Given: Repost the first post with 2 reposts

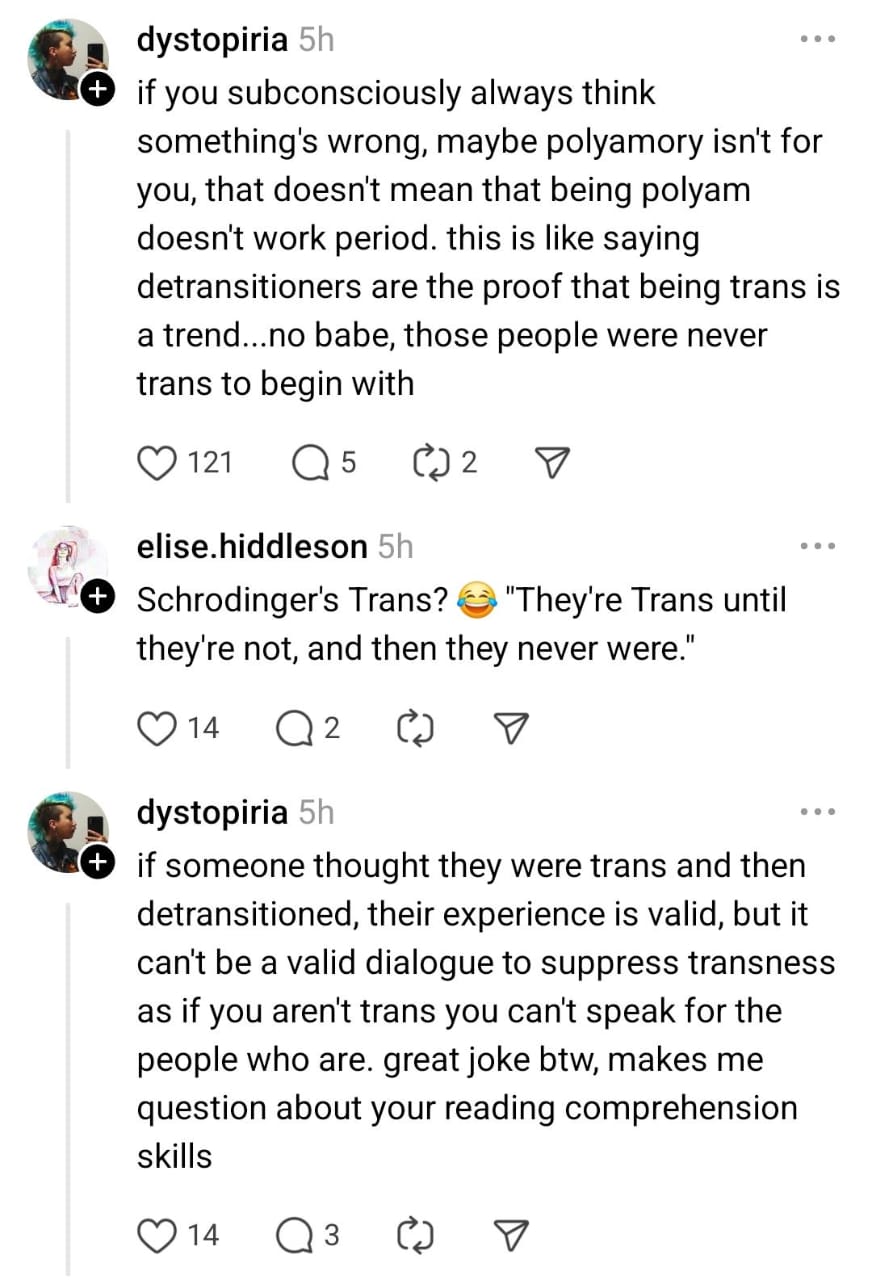Looking at the screenshot, I should click(x=430, y=462).
